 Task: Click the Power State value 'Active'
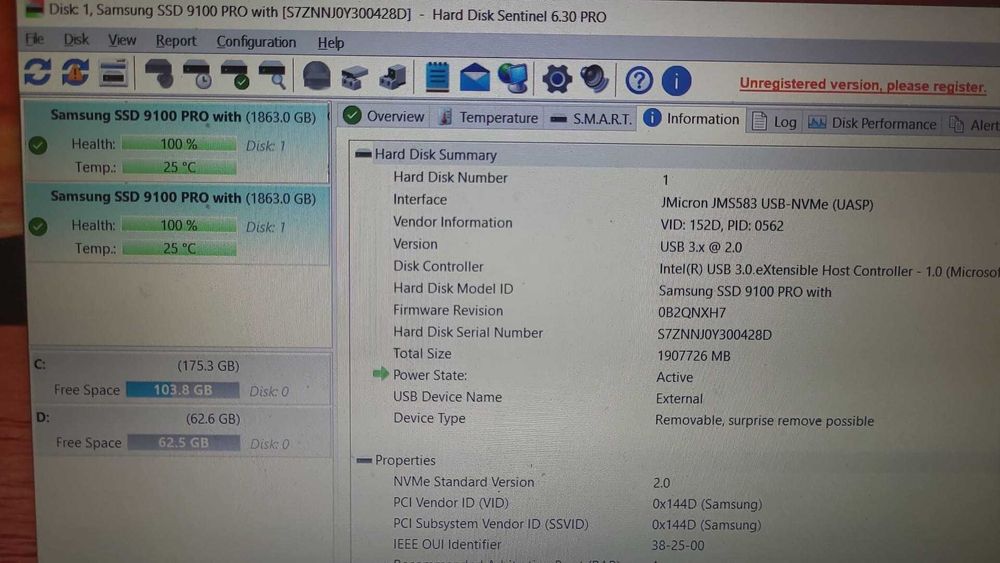coord(674,377)
